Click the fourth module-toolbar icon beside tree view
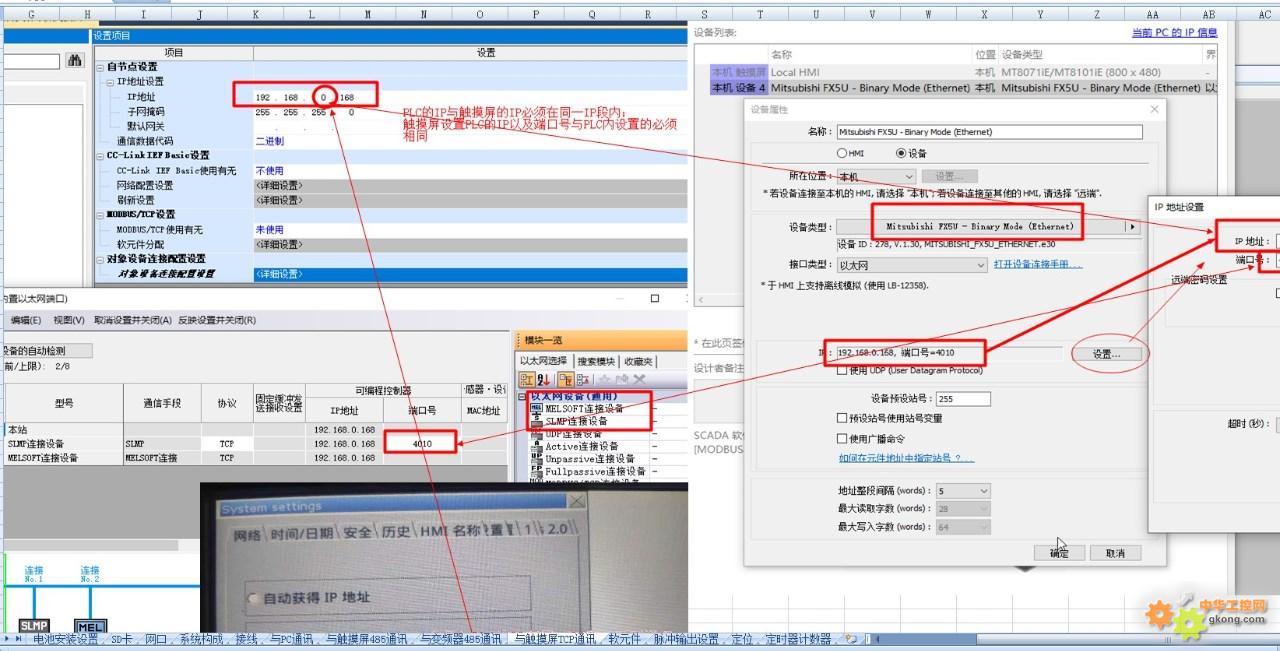 point(583,380)
